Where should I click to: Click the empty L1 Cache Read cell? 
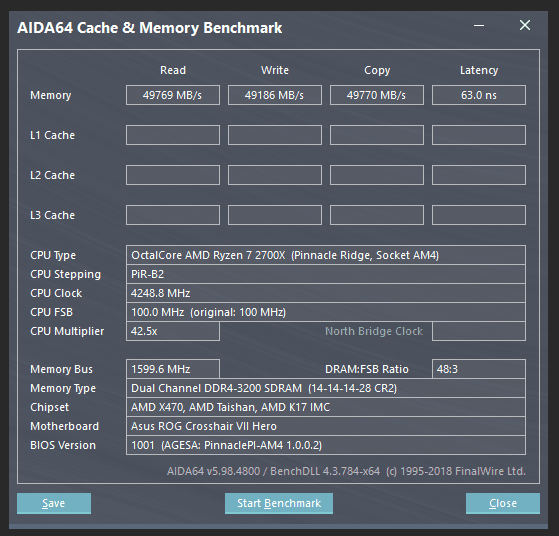tap(173, 135)
